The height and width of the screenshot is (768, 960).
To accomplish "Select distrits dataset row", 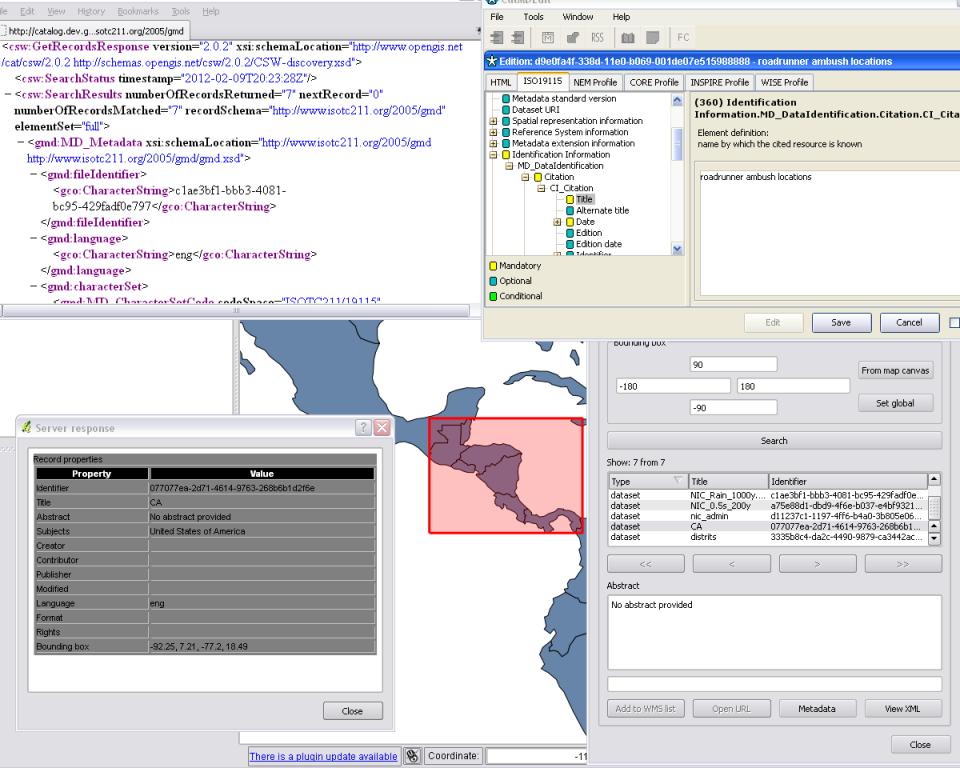I will point(768,537).
